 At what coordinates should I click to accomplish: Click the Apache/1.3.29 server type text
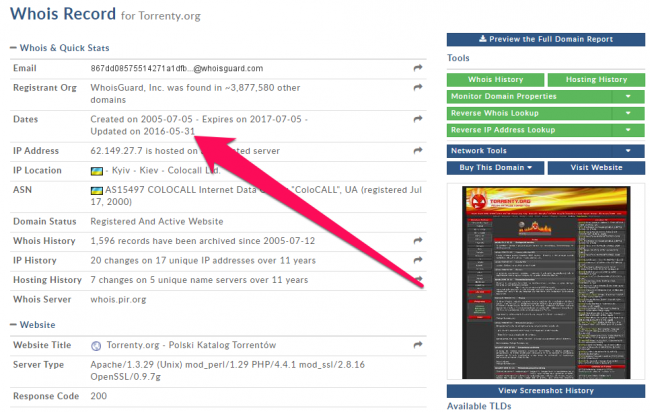point(228,371)
